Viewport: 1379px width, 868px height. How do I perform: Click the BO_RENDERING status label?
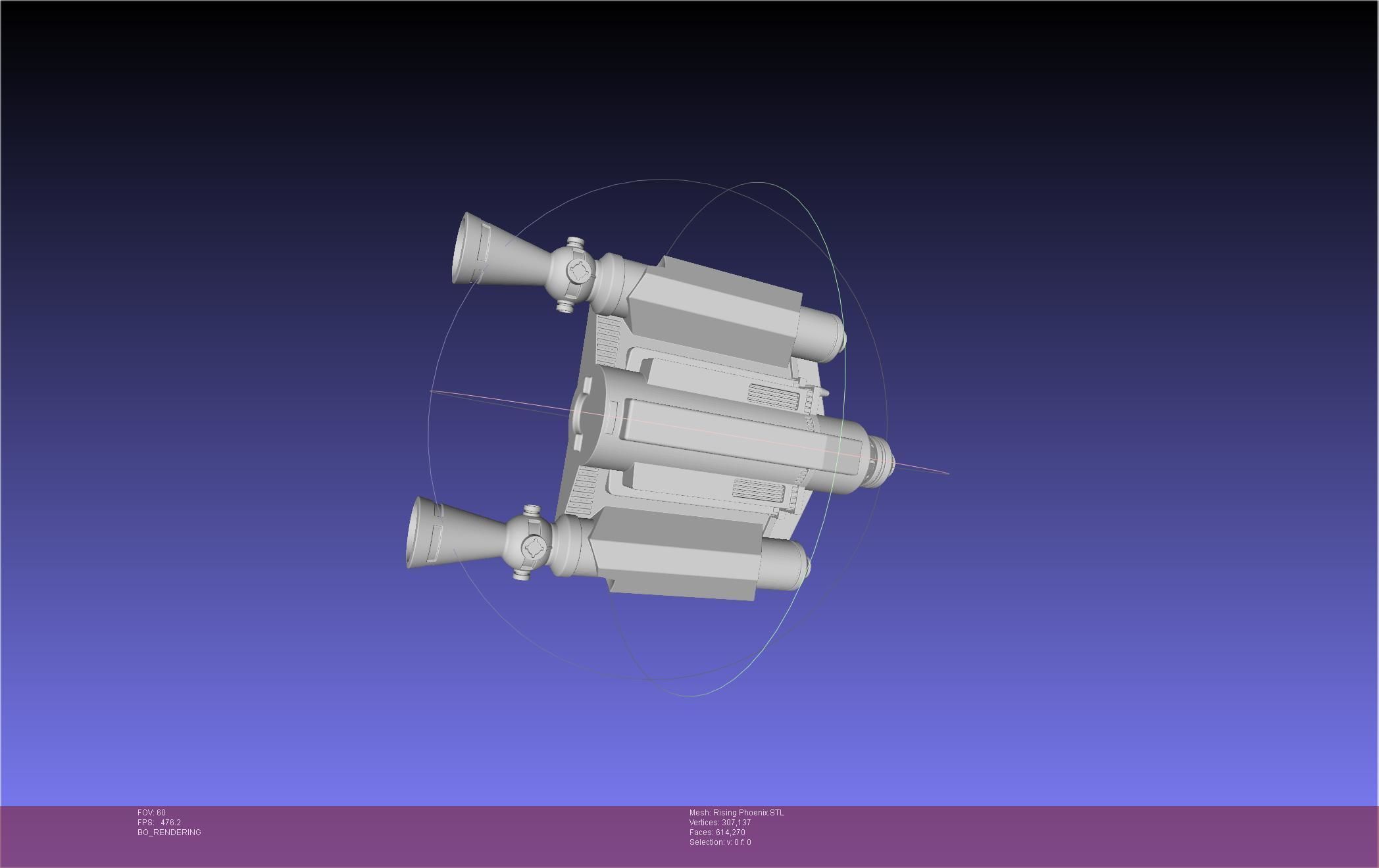pyautogui.click(x=169, y=832)
